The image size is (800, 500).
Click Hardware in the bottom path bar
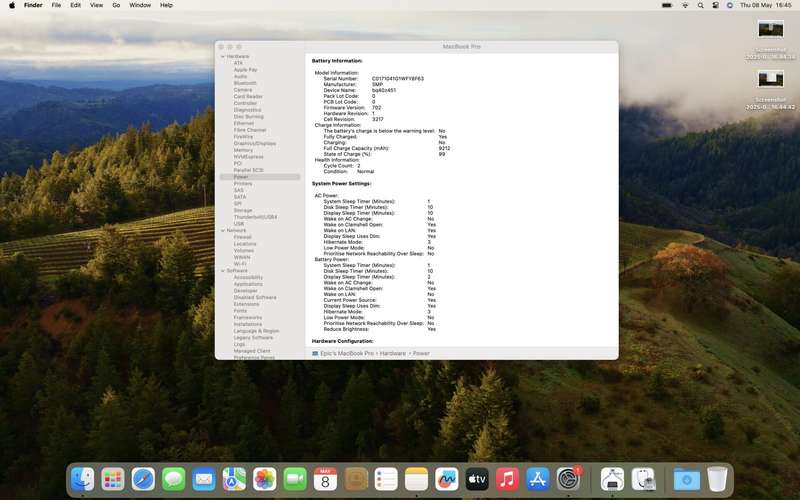(x=392, y=353)
